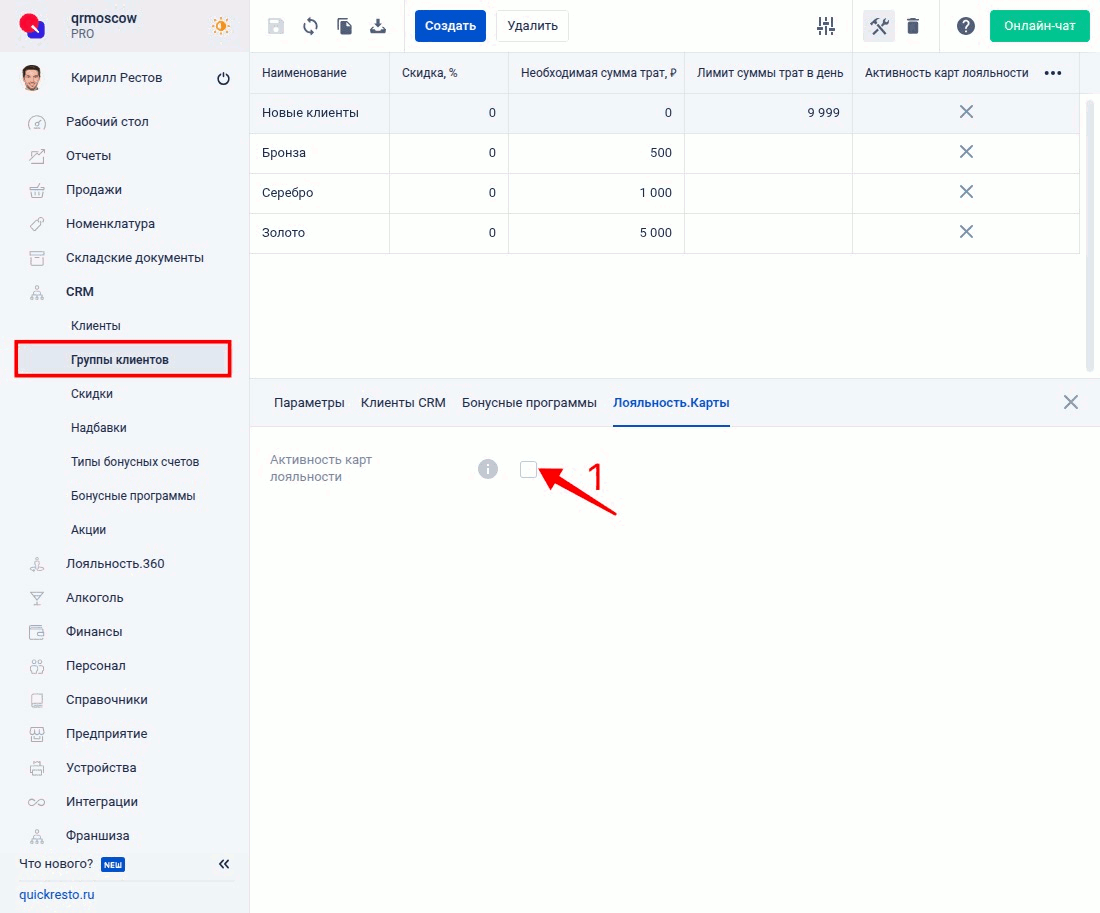
Task: Toggle the sun theme switch icon
Action: (x=220, y=26)
